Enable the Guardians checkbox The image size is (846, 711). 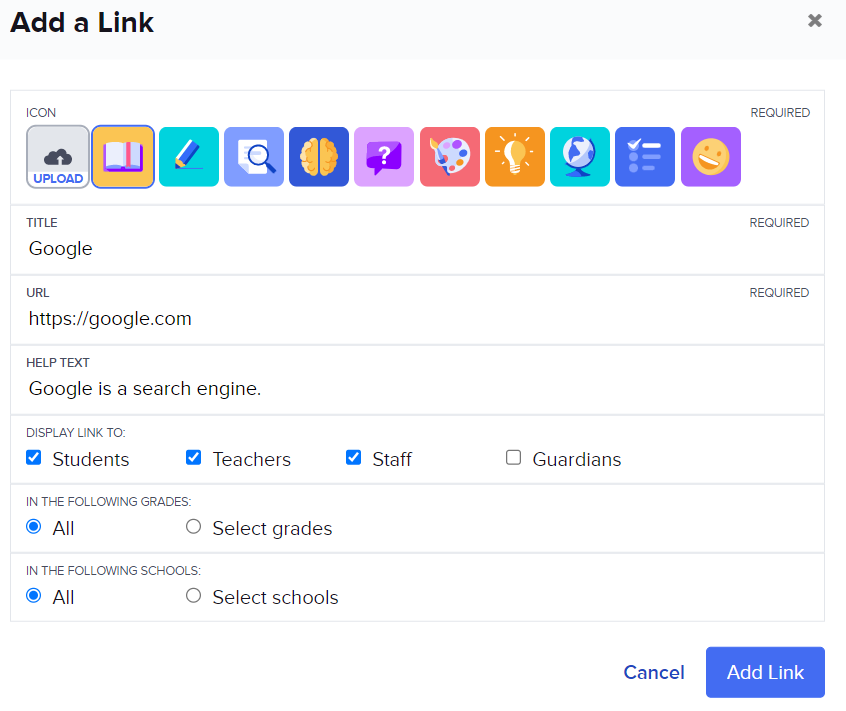tap(514, 458)
